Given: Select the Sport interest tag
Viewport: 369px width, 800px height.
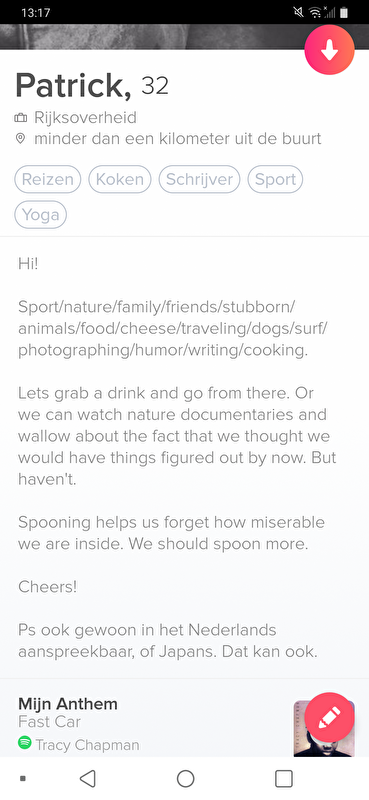Looking at the screenshot, I should 275,179.
